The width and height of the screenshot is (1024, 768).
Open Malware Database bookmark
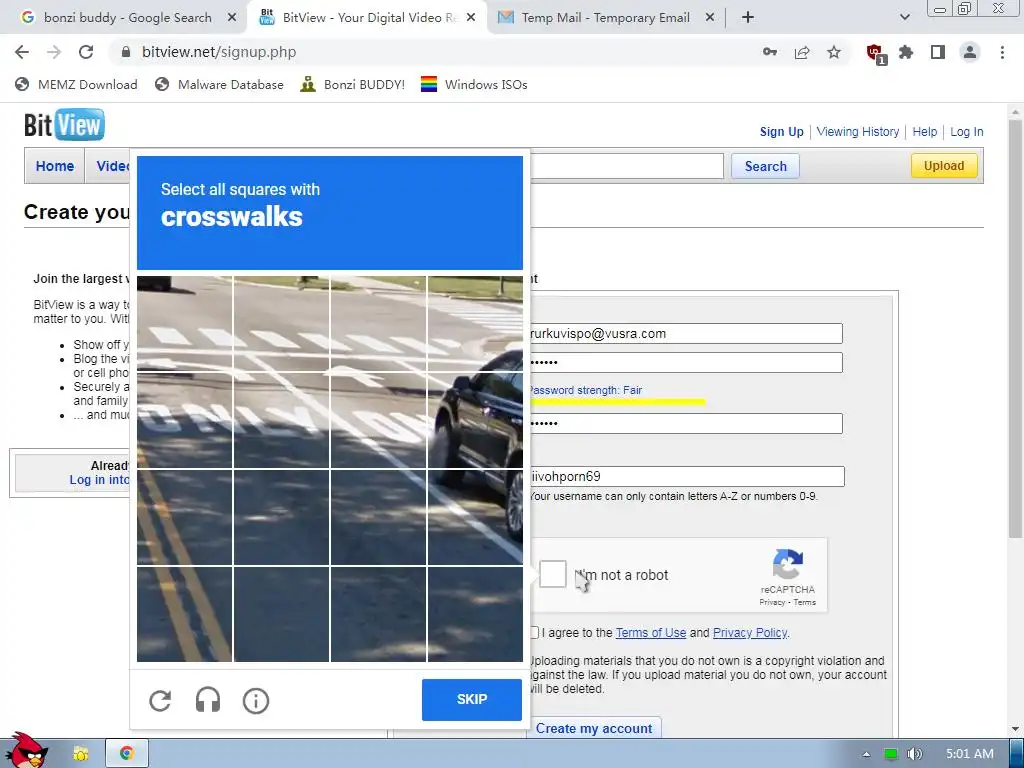point(219,84)
